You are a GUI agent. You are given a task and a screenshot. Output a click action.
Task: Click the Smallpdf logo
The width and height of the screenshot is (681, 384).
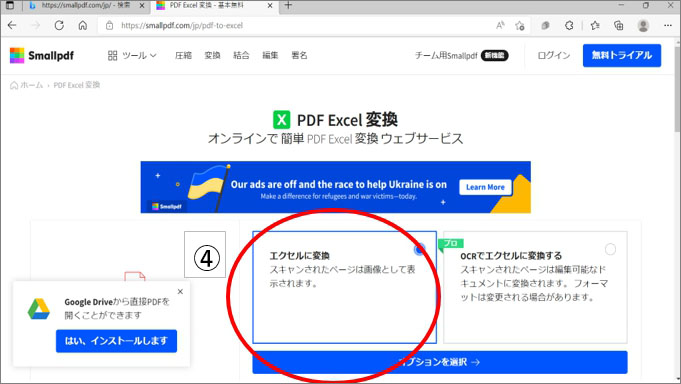click(x=42, y=56)
